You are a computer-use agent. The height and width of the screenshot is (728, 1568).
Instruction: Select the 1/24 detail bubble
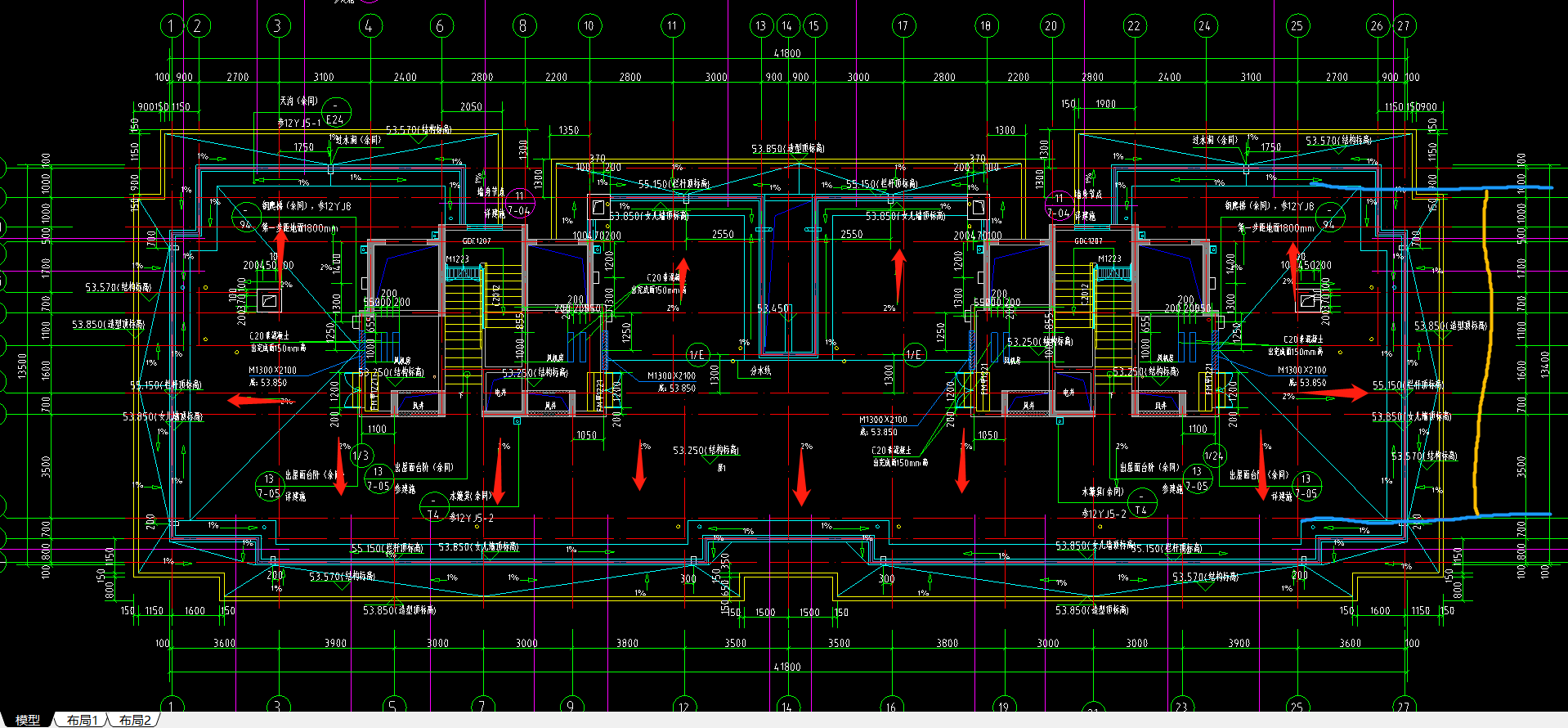pyautogui.click(x=1214, y=456)
